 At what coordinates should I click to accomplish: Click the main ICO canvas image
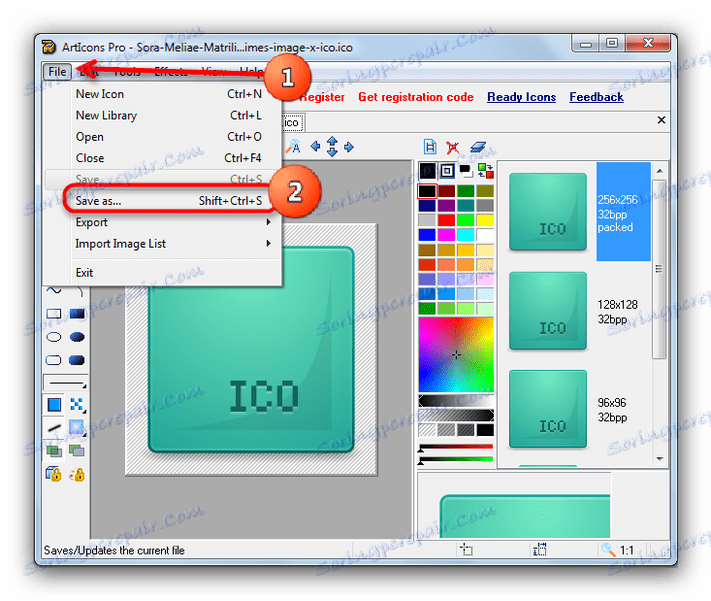tap(252, 350)
